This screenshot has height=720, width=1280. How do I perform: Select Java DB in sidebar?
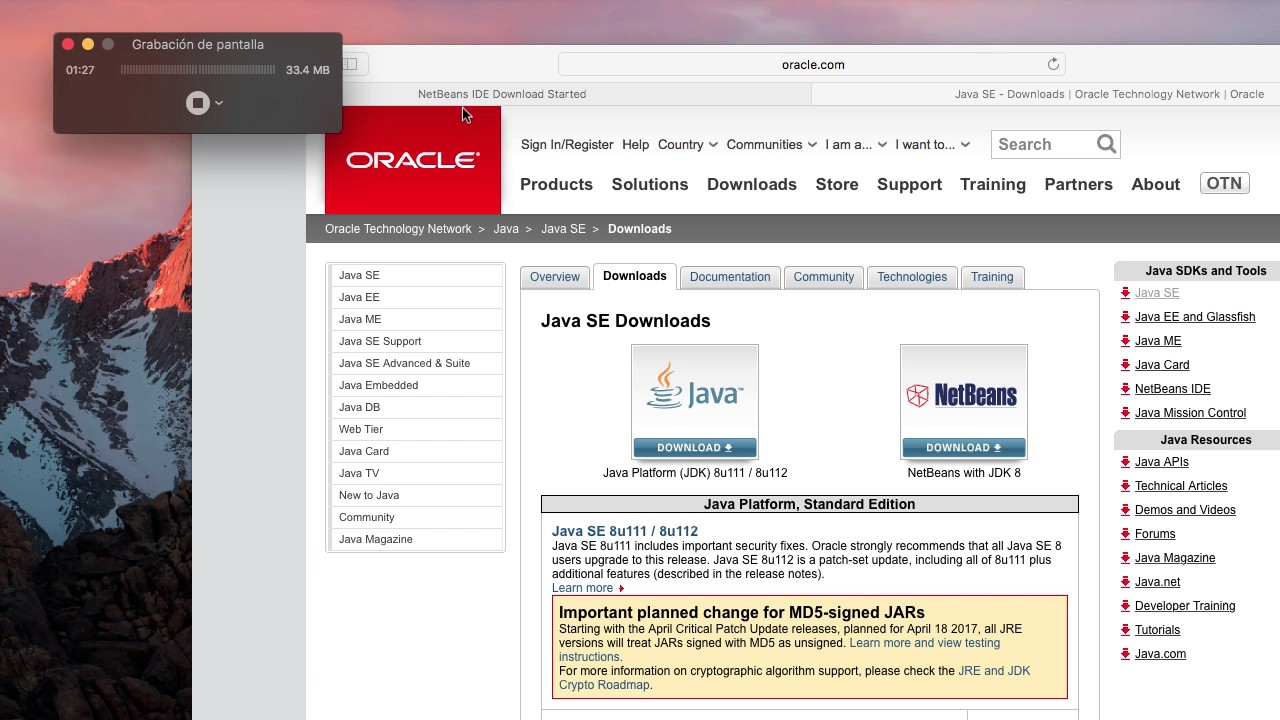(x=415, y=407)
